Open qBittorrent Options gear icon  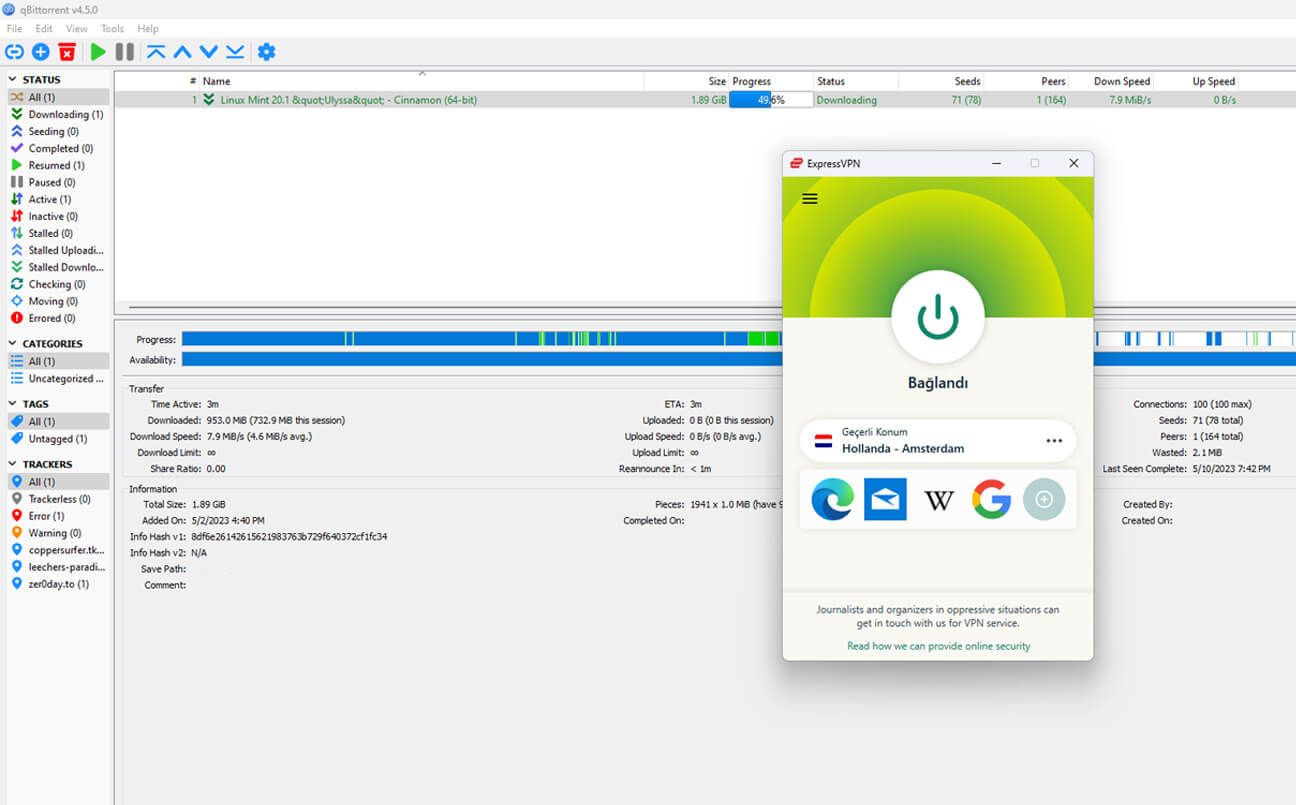[x=266, y=52]
